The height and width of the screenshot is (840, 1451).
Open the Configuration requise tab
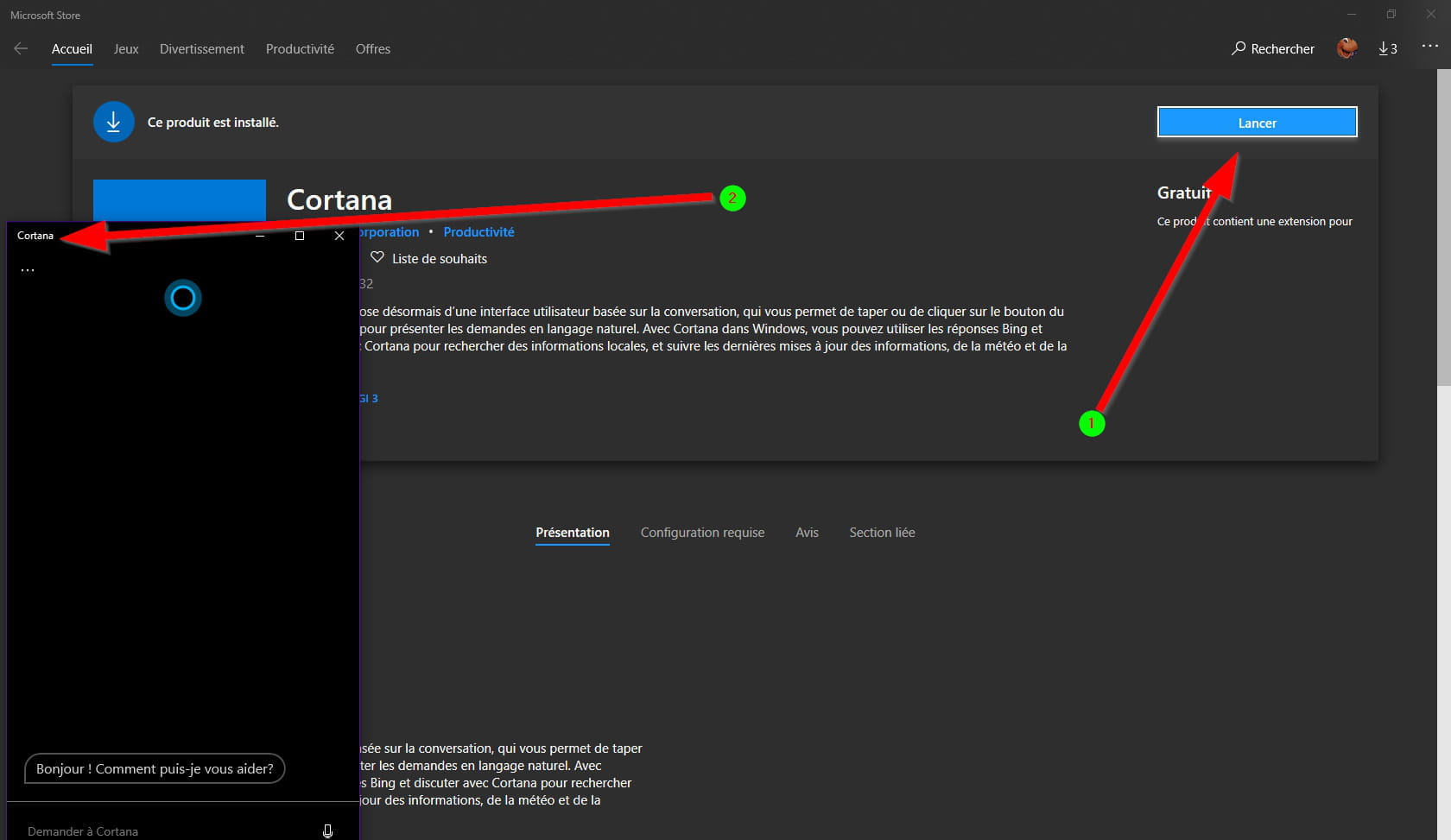702,533
